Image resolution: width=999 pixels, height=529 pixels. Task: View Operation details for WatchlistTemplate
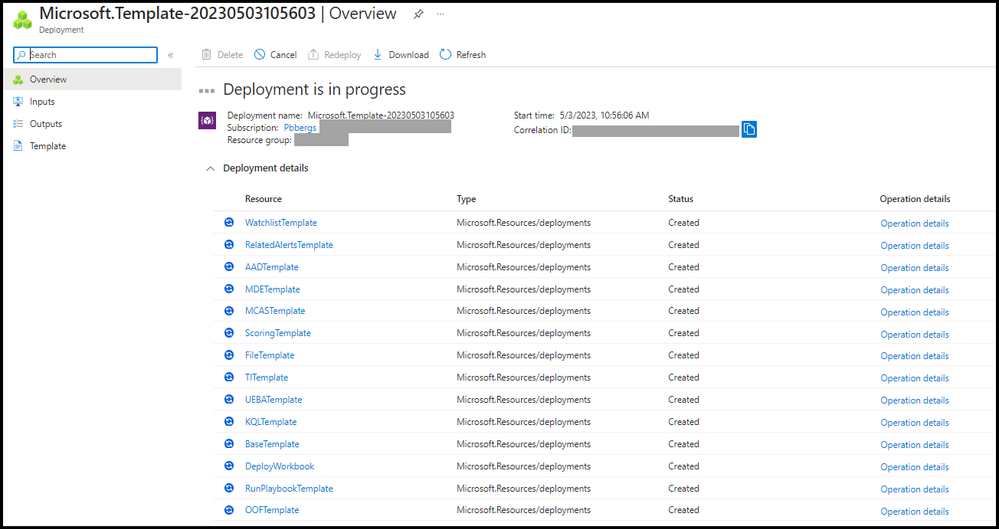pyautogui.click(x=914, y=224)
